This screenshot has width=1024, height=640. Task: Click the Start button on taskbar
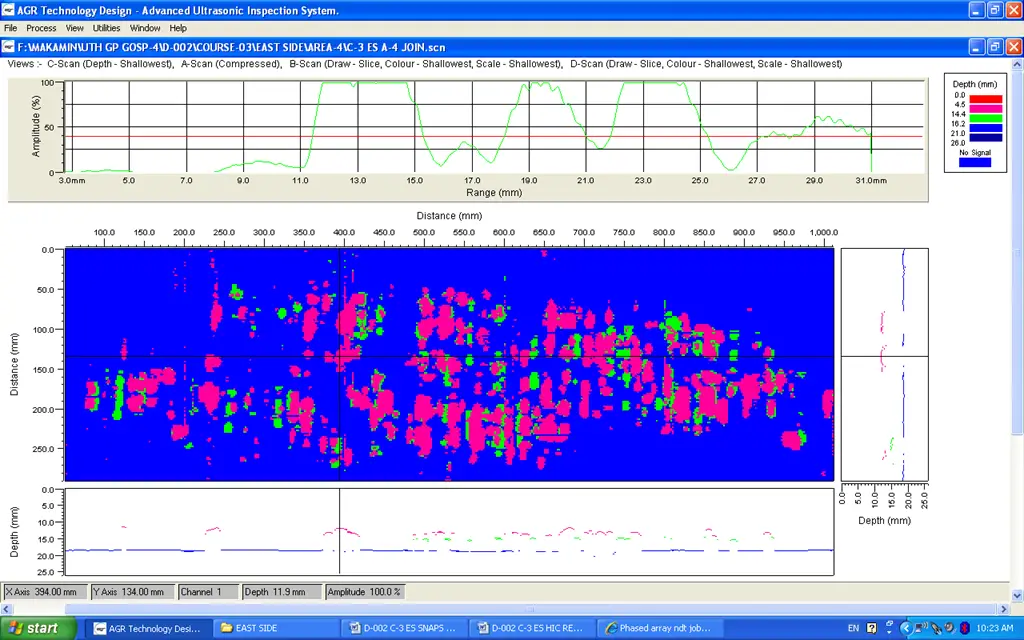coord(38,628)
